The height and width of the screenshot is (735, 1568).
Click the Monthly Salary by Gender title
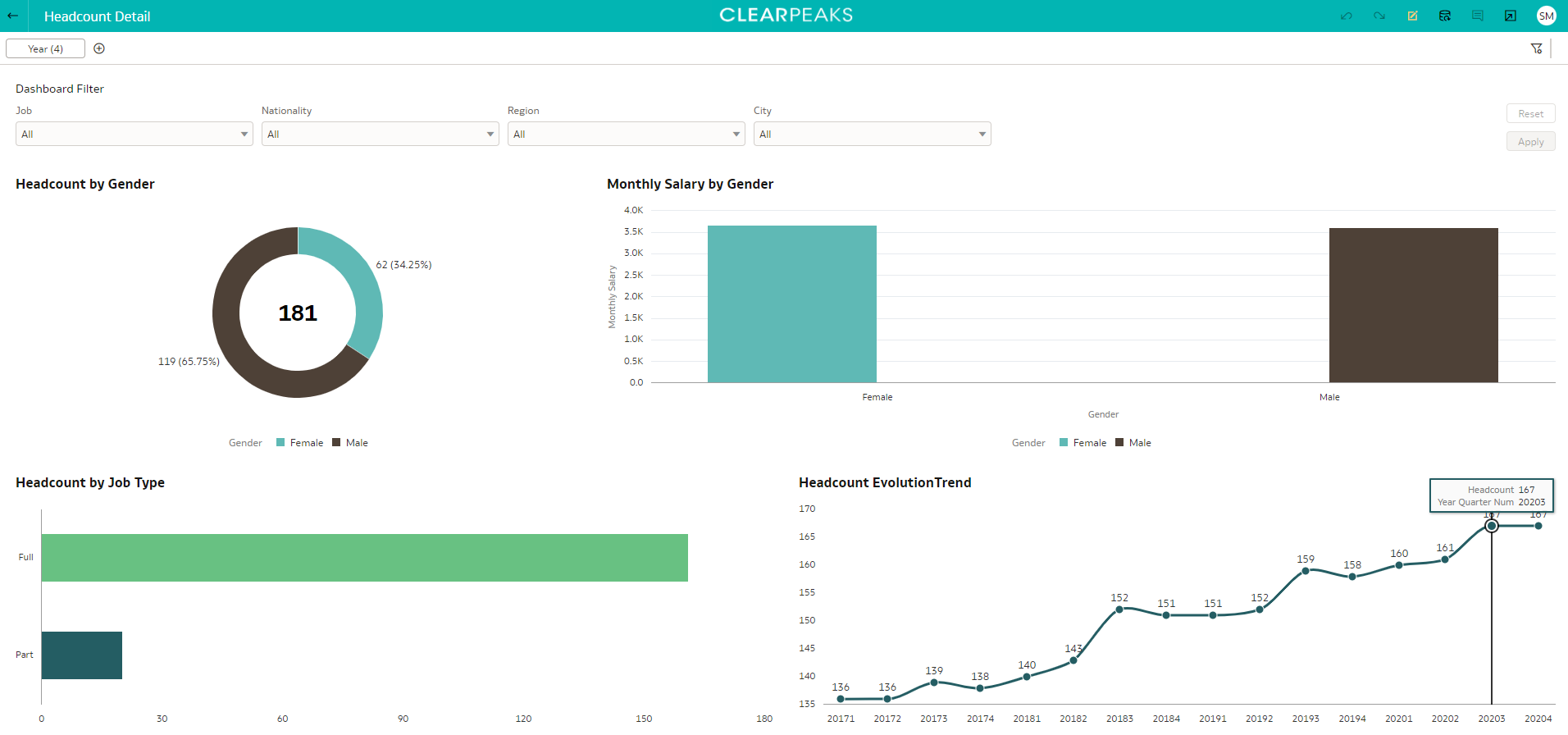(x=691, y=184)
